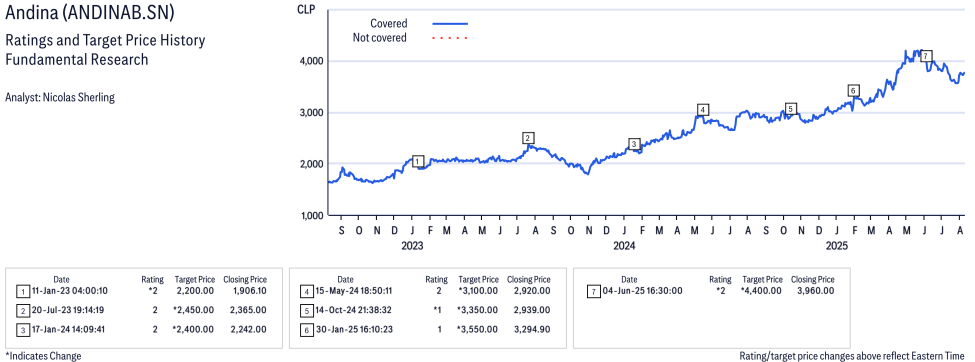
Task: Click the red dotted Not covered legend
Action: tap(450, 38)
